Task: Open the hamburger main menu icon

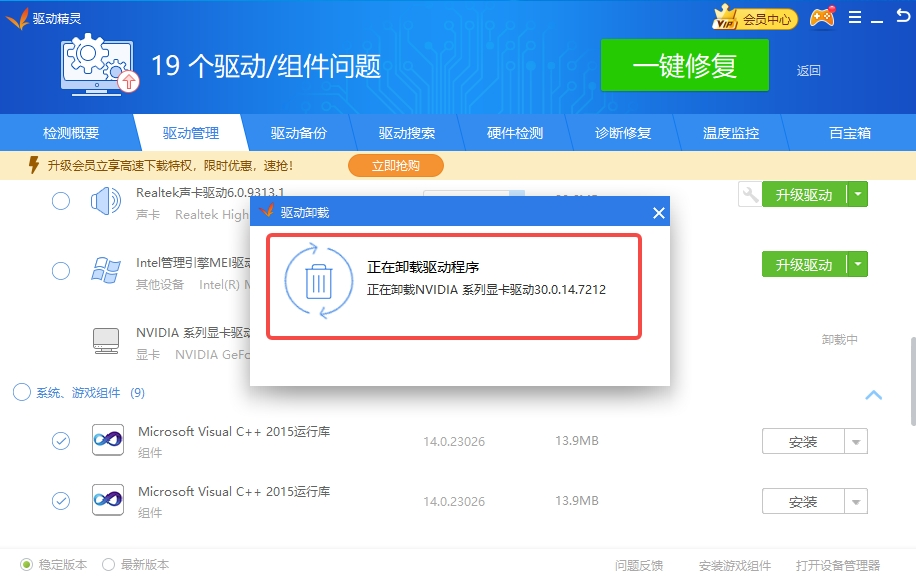Action: pos(855,18)
